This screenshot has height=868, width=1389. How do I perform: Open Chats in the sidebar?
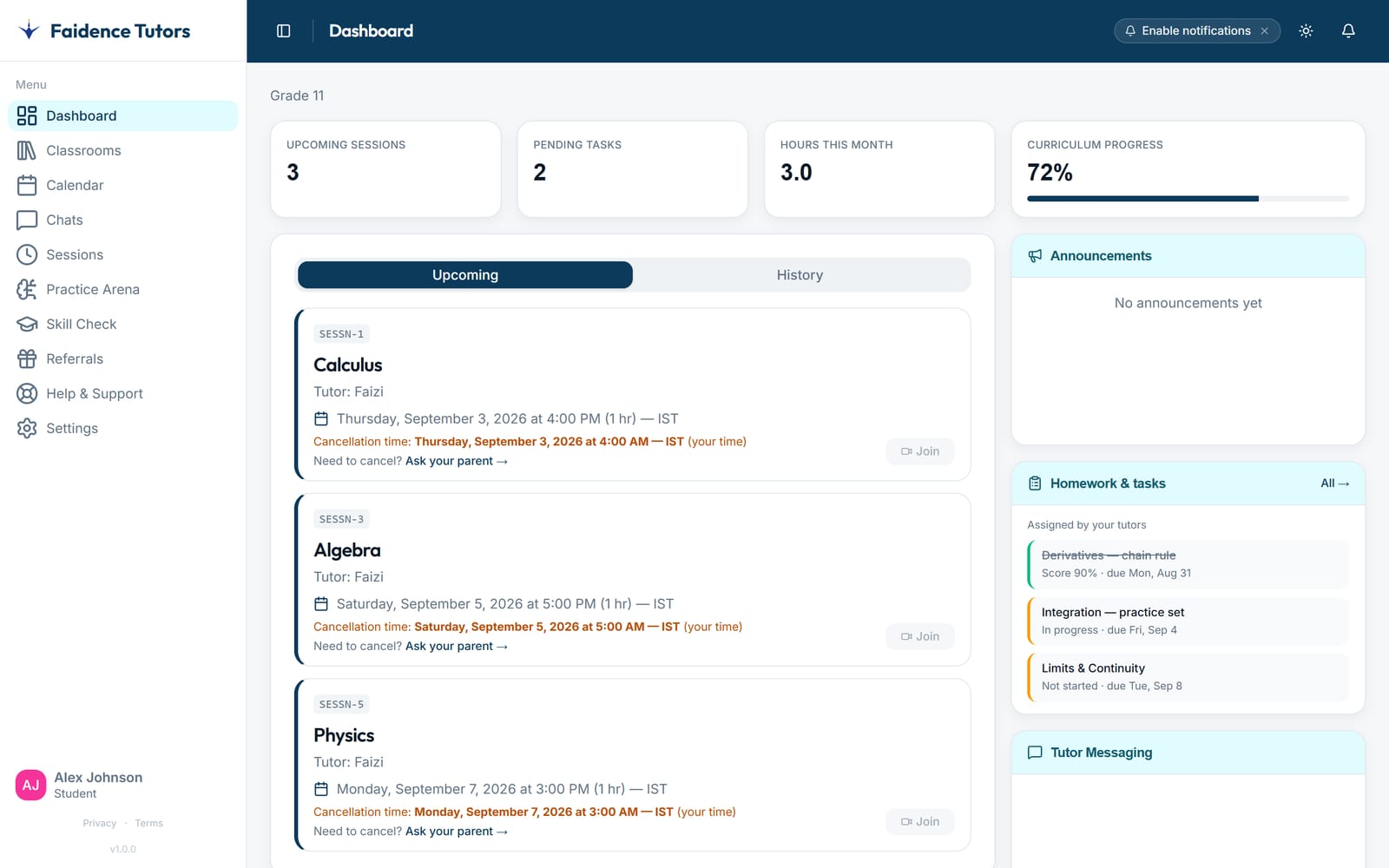click(x=122, y=220)
